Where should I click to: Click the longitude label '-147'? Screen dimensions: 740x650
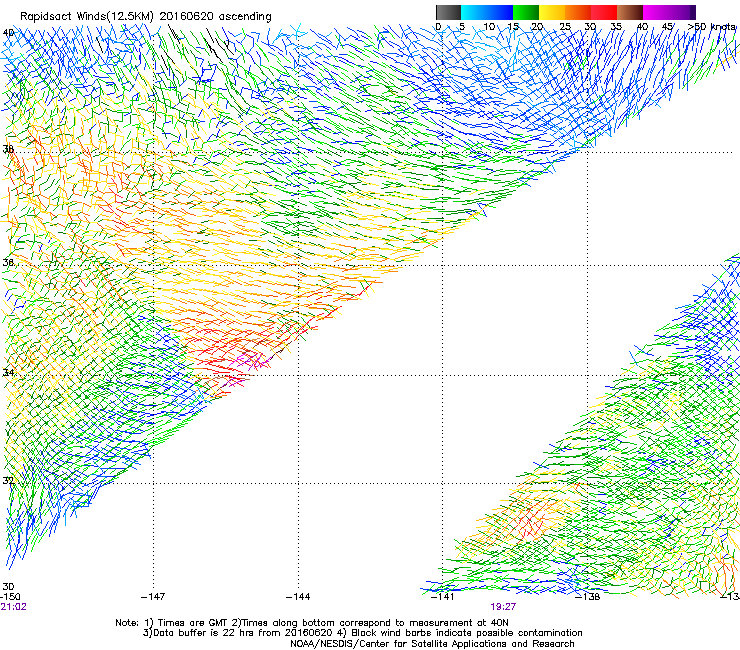tap(153, 597)
